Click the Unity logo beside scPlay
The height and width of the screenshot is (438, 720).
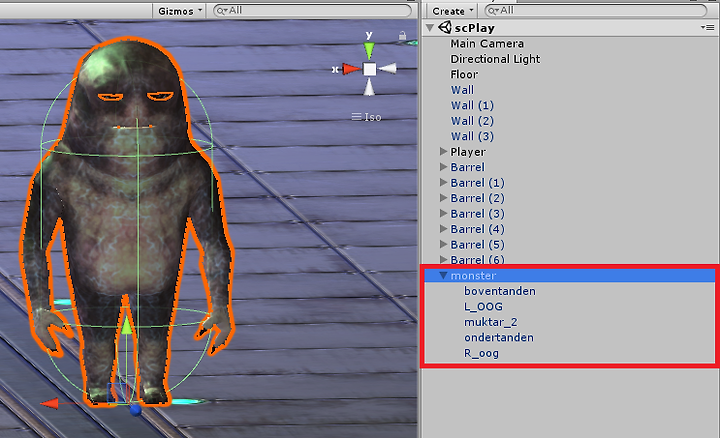point(444,28)
